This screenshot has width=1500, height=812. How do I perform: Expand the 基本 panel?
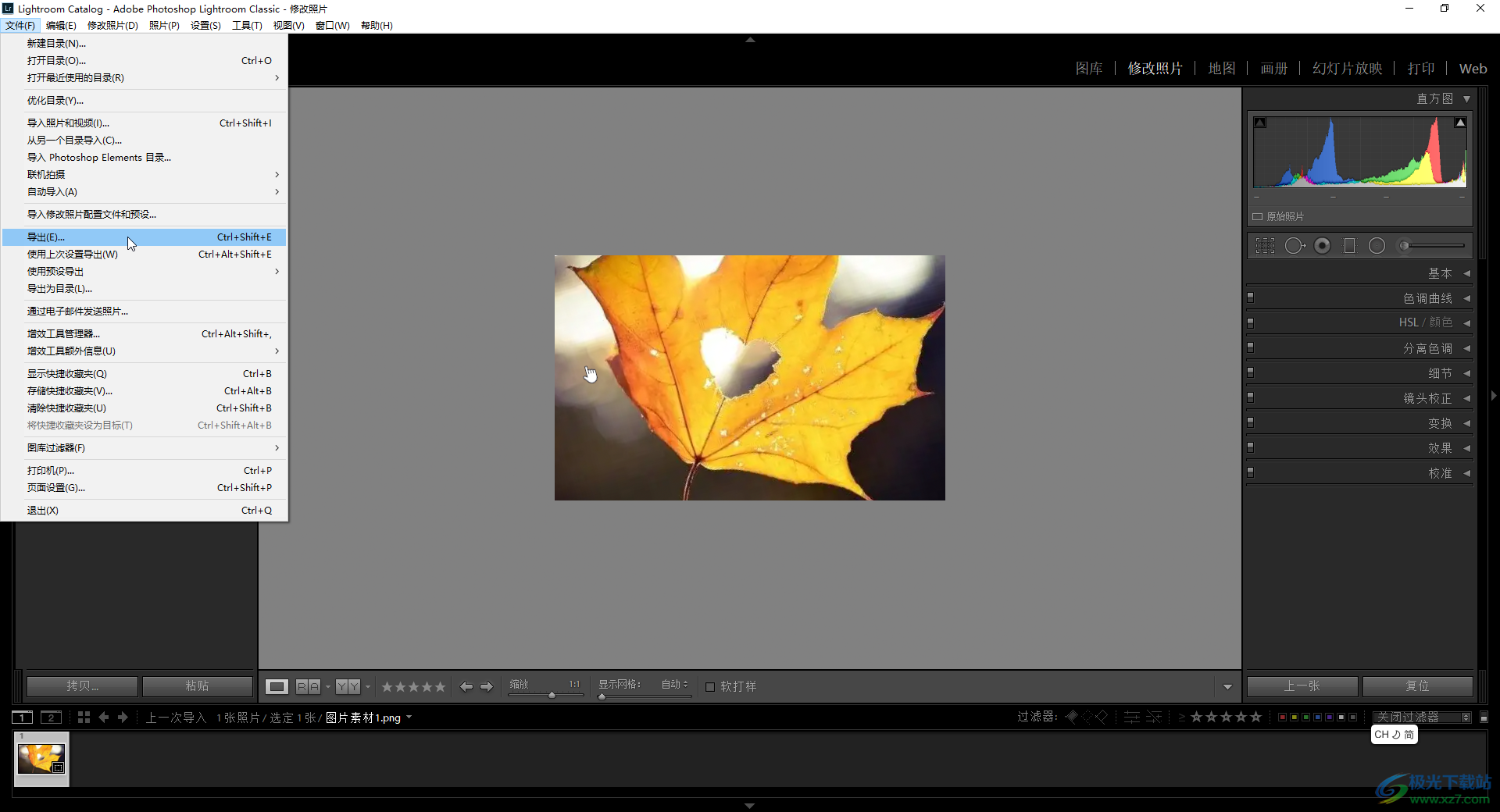coord(1467,273)
